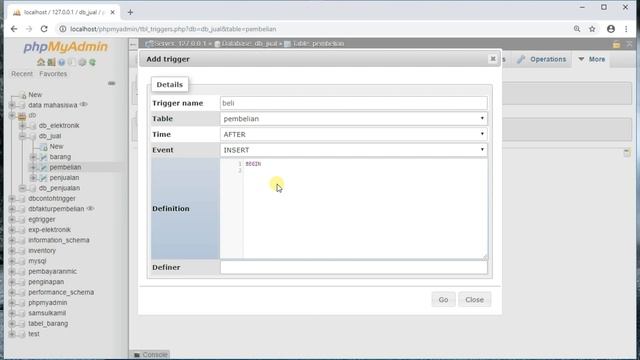Reload the page with browser refresh button
Screen dimensions: 640x360
(44, 29)
